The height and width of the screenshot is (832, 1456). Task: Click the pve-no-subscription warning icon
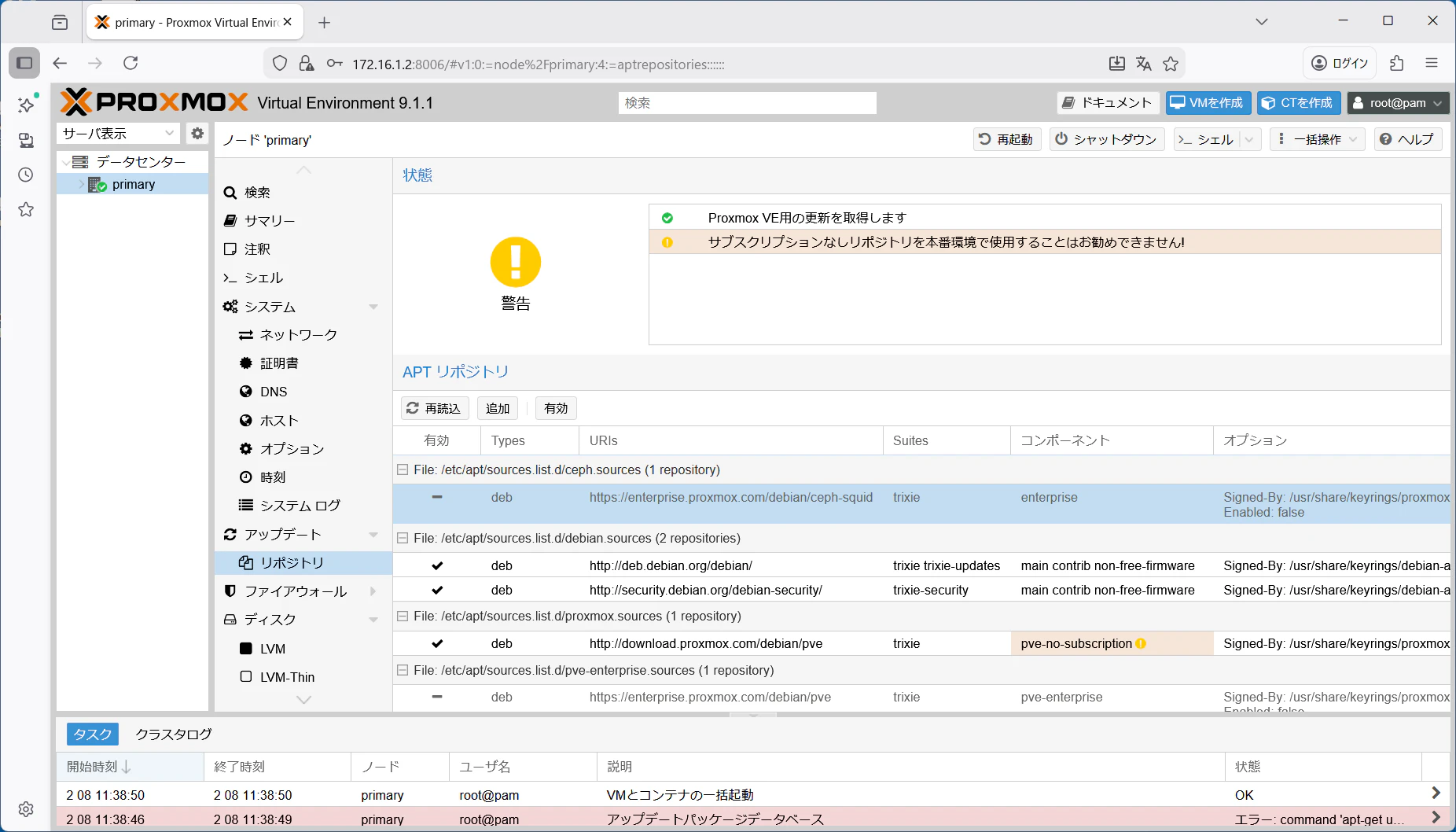(x=1141, y=643)
